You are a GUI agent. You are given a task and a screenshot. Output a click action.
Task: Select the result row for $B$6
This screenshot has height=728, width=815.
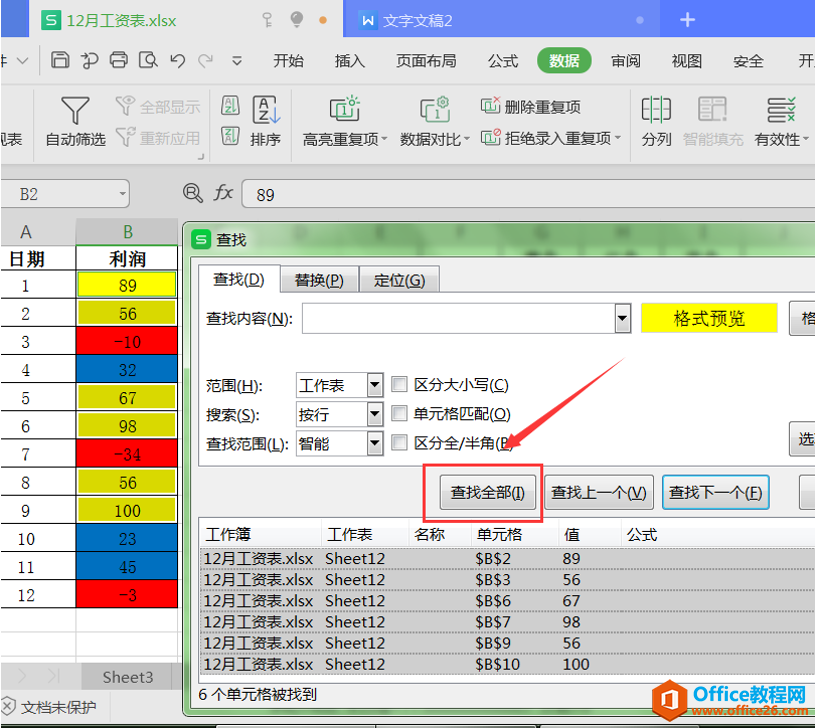(x=507, y=601)
